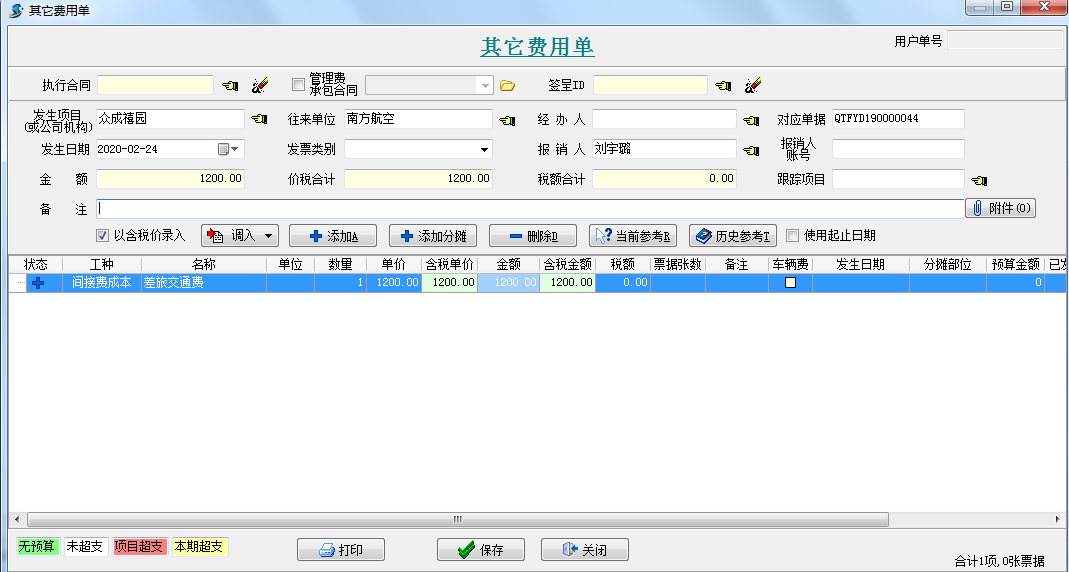The height and width of the screenshot is (572, 1069).
Task: Focus the 报销人账号 input field
Action: coord(898,149)
